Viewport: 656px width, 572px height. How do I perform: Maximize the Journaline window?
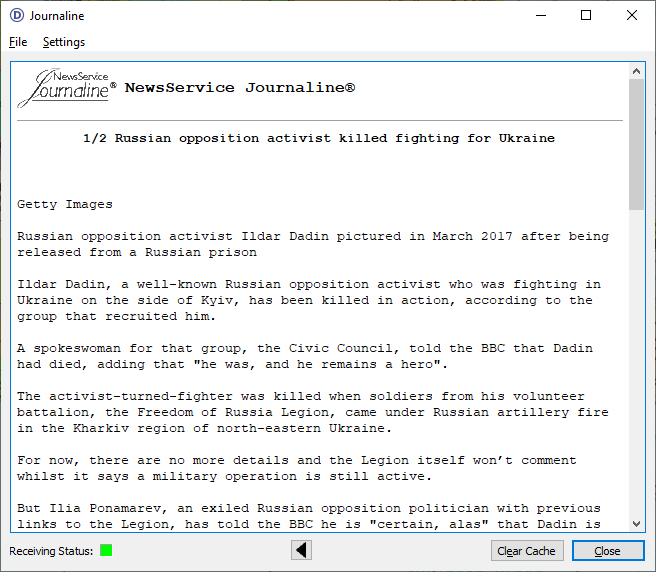coord(586,15)
